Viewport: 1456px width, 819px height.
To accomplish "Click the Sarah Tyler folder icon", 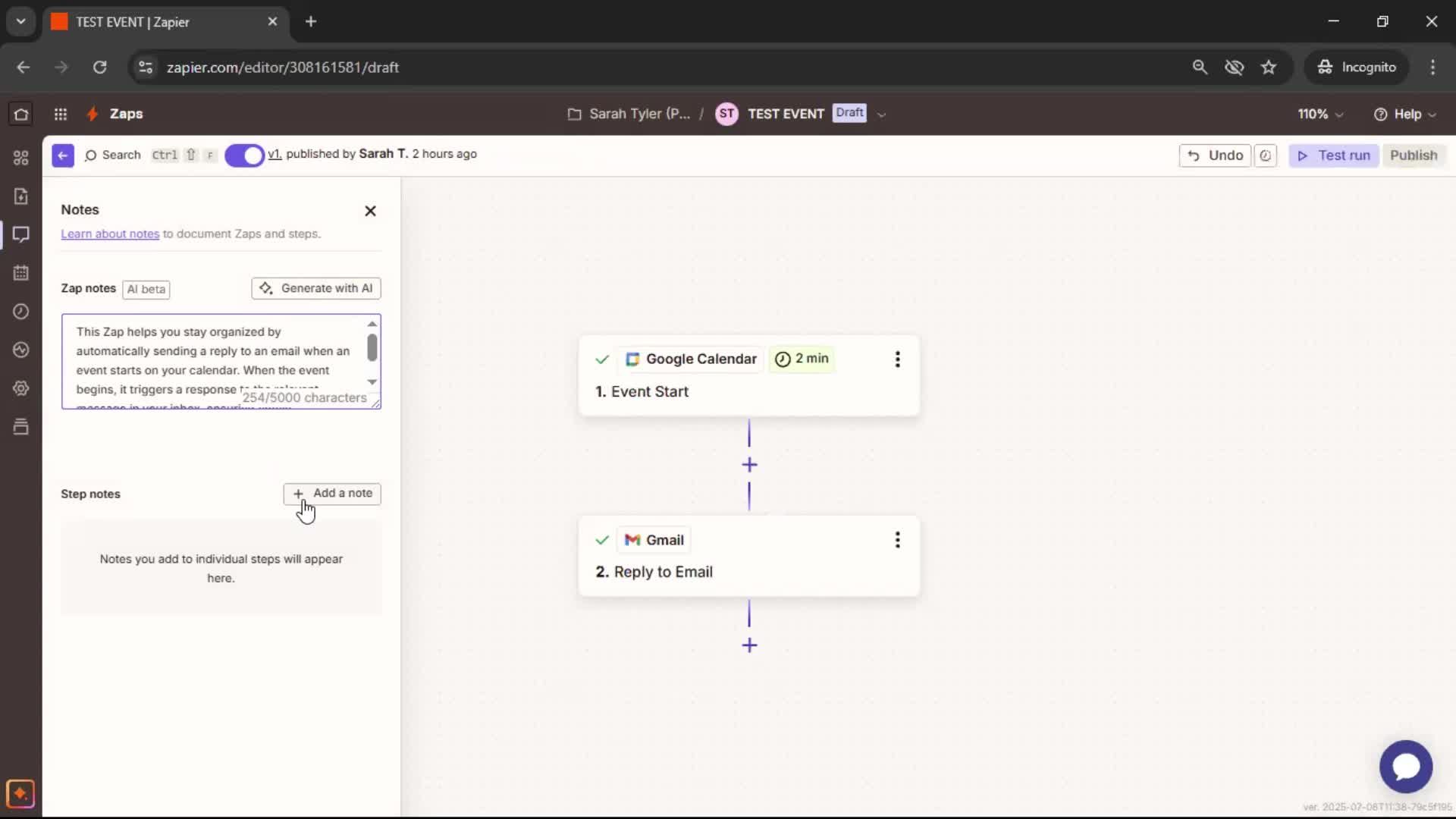I will 575,114.
